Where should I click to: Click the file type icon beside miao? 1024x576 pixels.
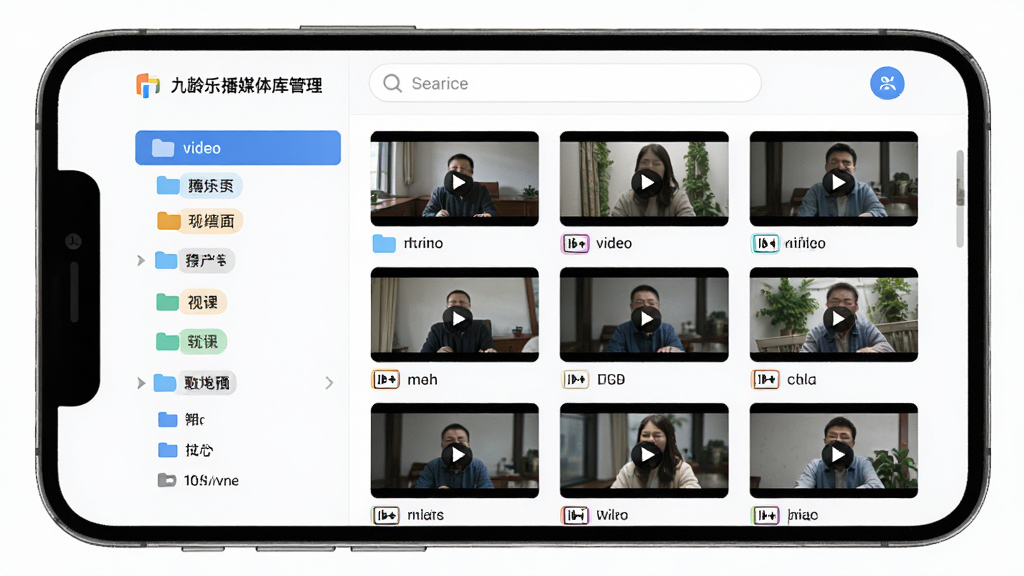tap(765, 515)
